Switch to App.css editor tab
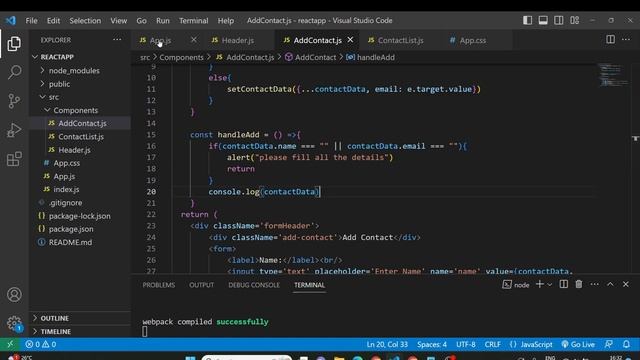The image size is (640, 360). click(472, 40)
